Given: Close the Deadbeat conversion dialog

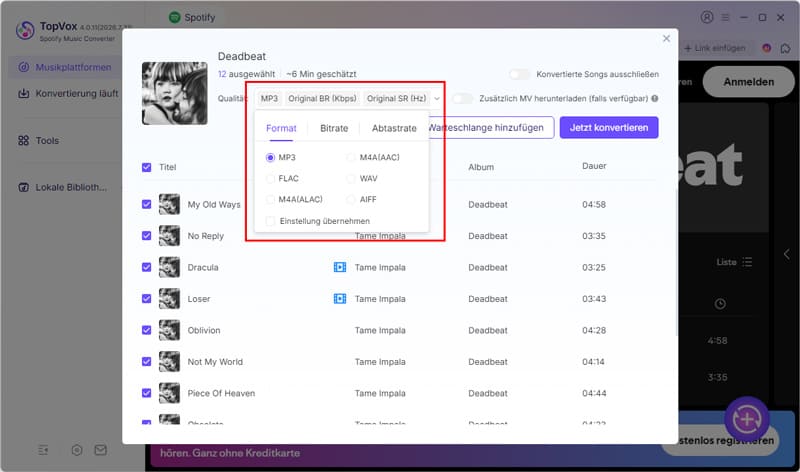Looking at the screenshot, I should coord(666,39).
